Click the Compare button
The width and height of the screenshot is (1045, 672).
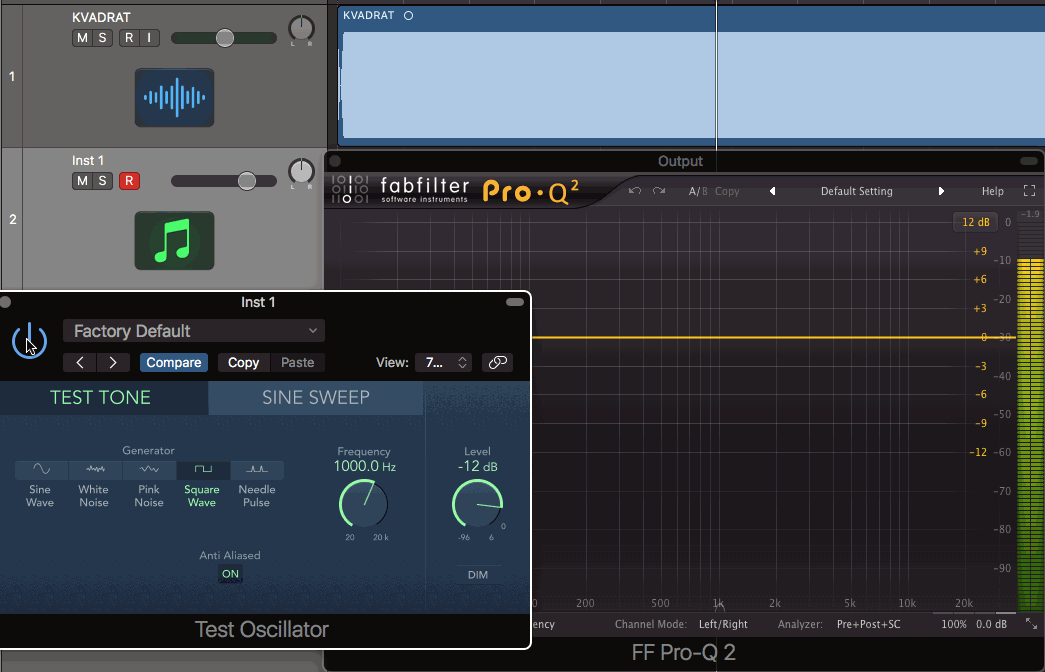click(x=174, y=363)
